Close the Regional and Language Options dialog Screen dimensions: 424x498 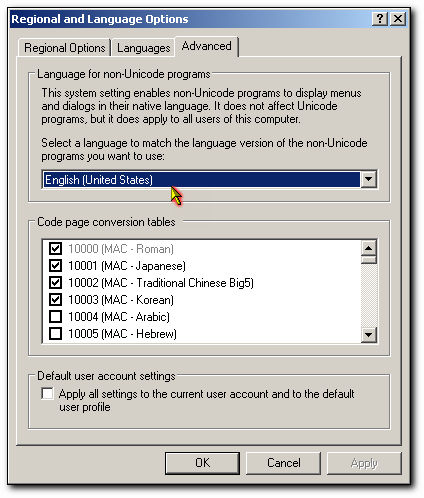pyautogui.click(x=398, y=19)
